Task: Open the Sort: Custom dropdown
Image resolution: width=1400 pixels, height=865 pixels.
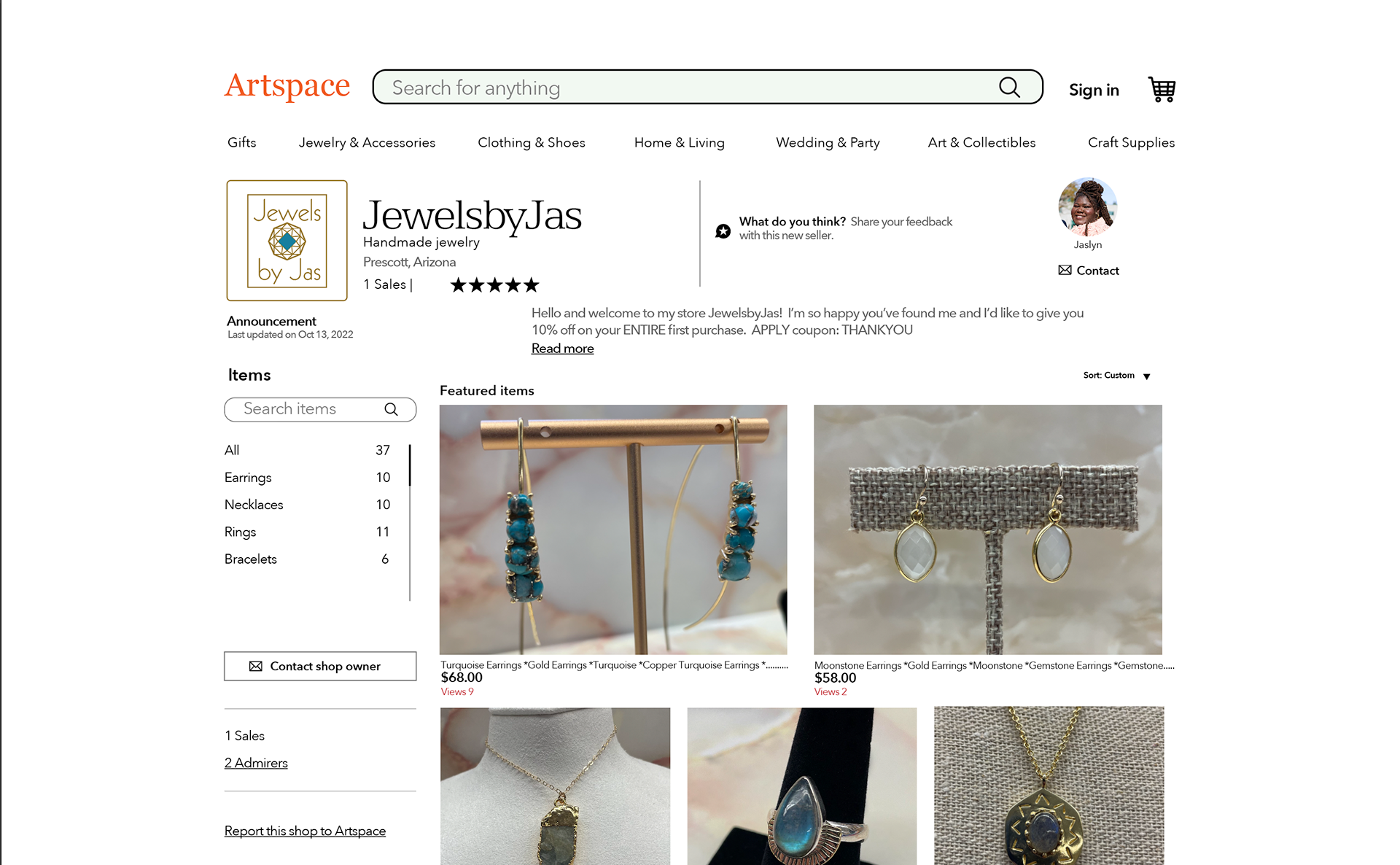Action: [x=1116, y=376]
